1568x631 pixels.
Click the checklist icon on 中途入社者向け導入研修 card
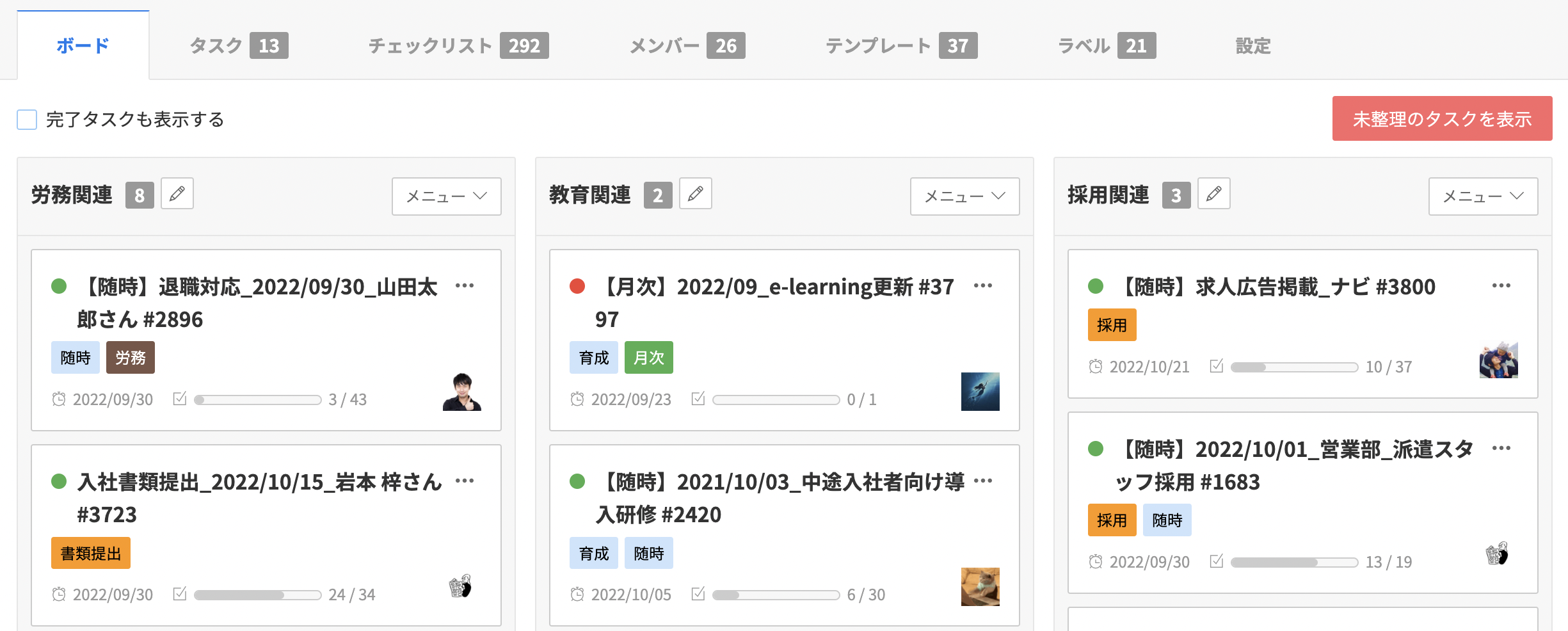(698, 595)
